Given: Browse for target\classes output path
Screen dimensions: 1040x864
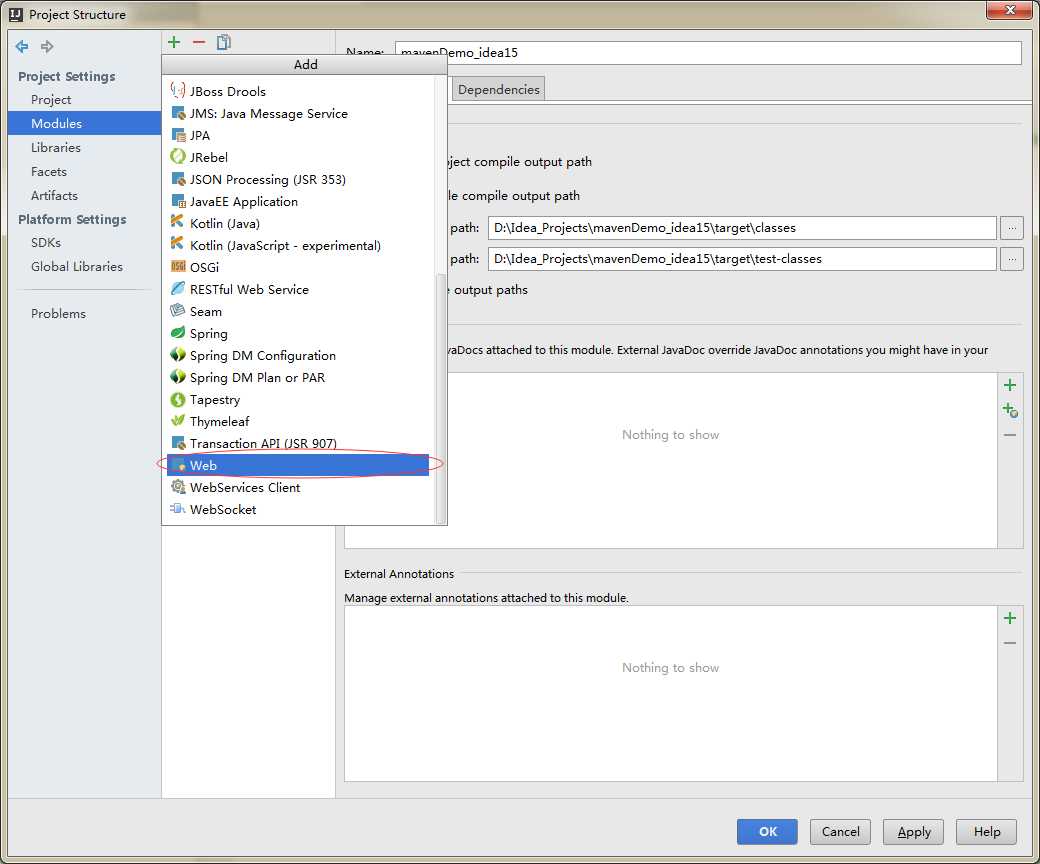Looking at the screenshot, I should point(1011,227).
